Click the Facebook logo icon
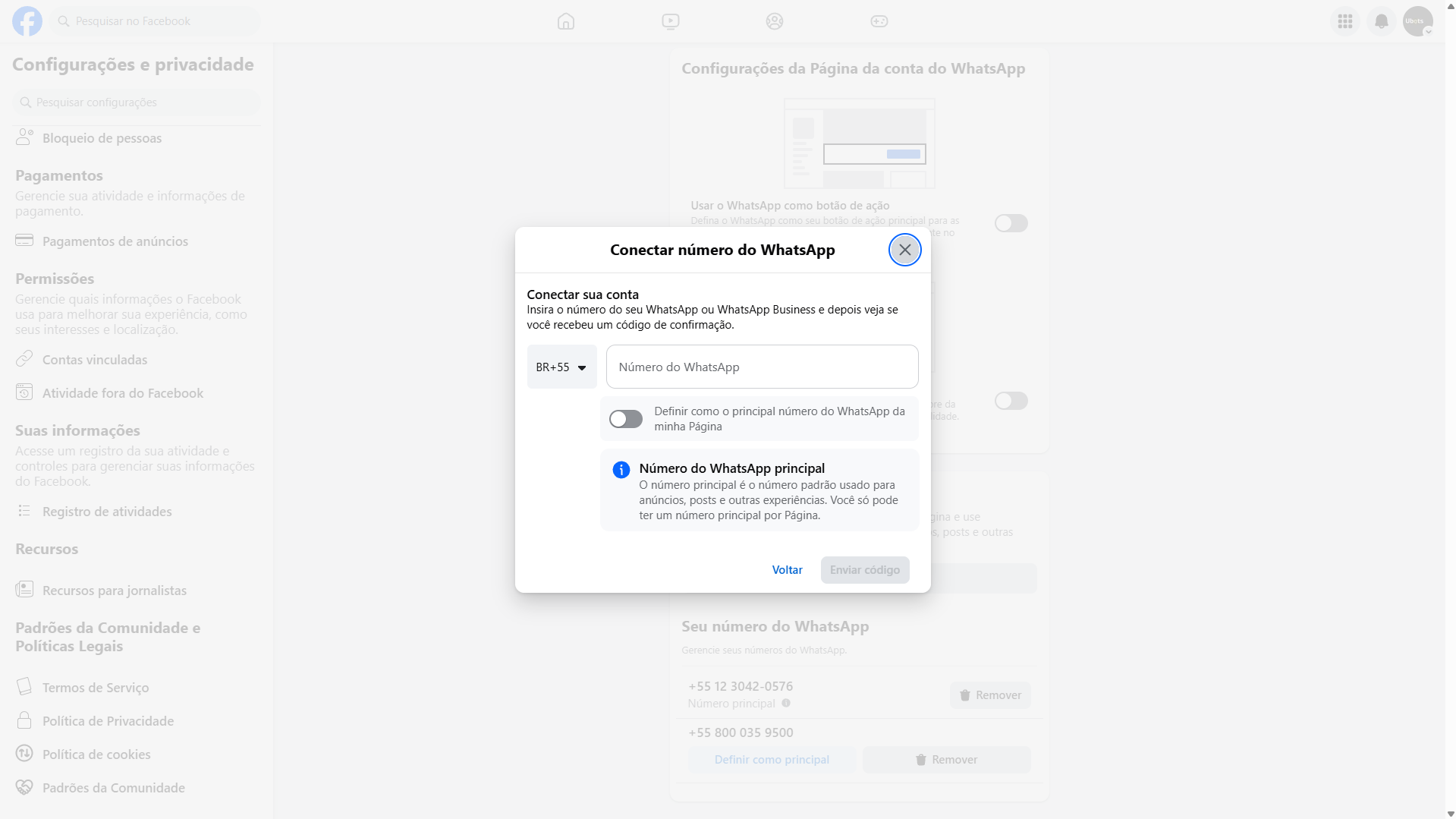This screenshot has width=1456, height=819. pos(27,21)
